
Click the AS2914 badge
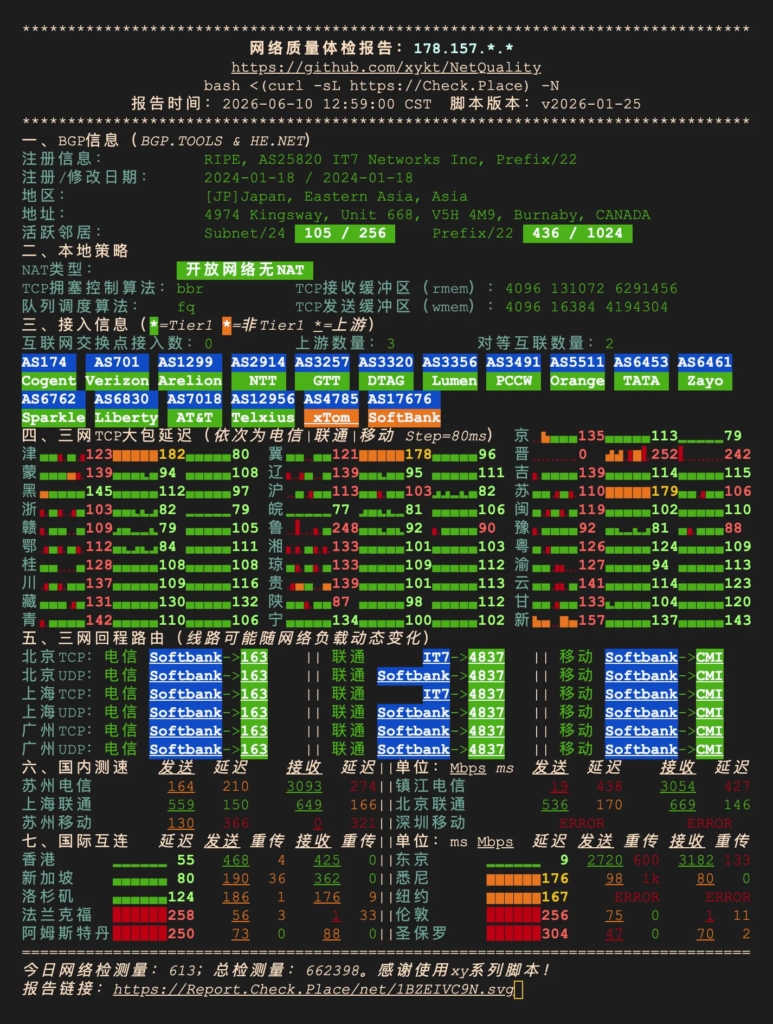[x=259, y=362]
